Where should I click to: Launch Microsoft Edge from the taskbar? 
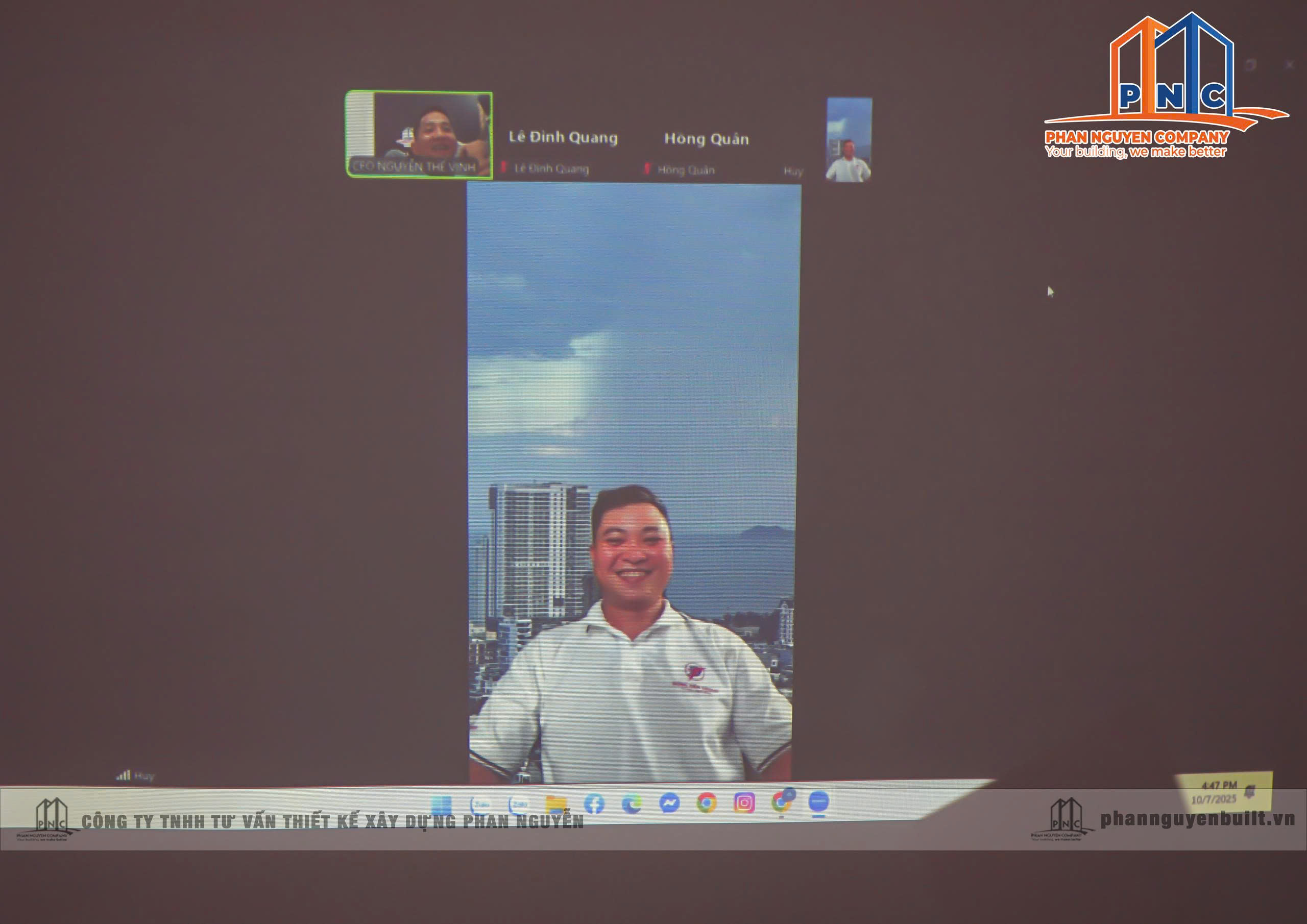tap(632, 804)
